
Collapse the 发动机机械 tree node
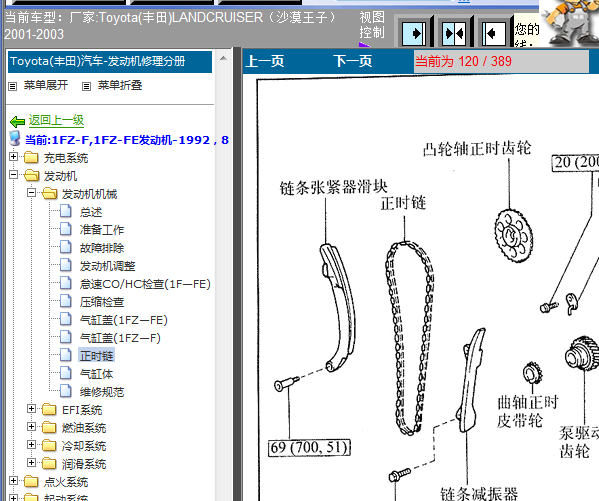click(32, 193)
